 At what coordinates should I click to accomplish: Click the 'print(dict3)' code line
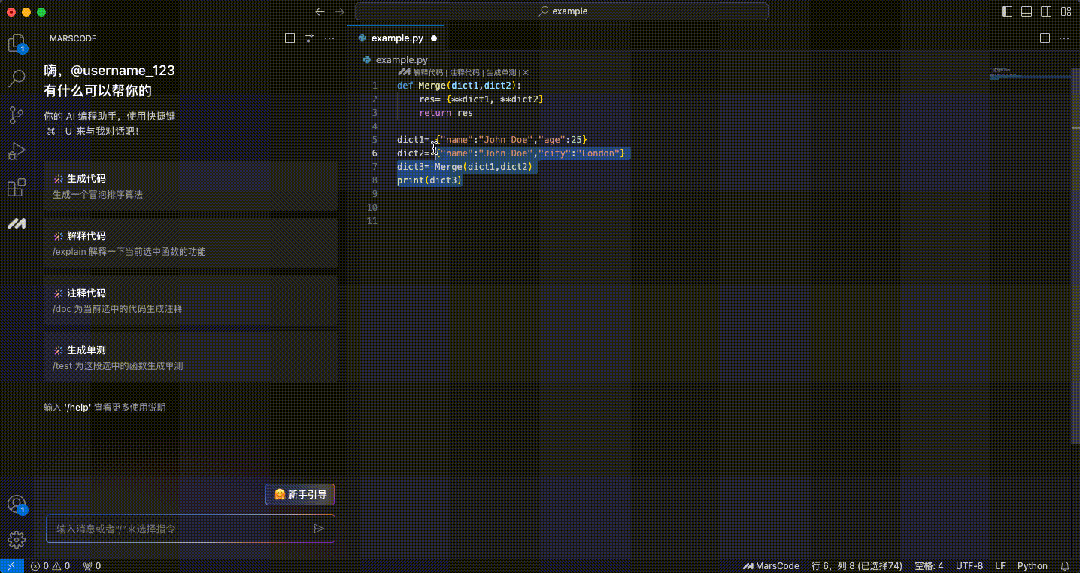[x=429, y=180]
